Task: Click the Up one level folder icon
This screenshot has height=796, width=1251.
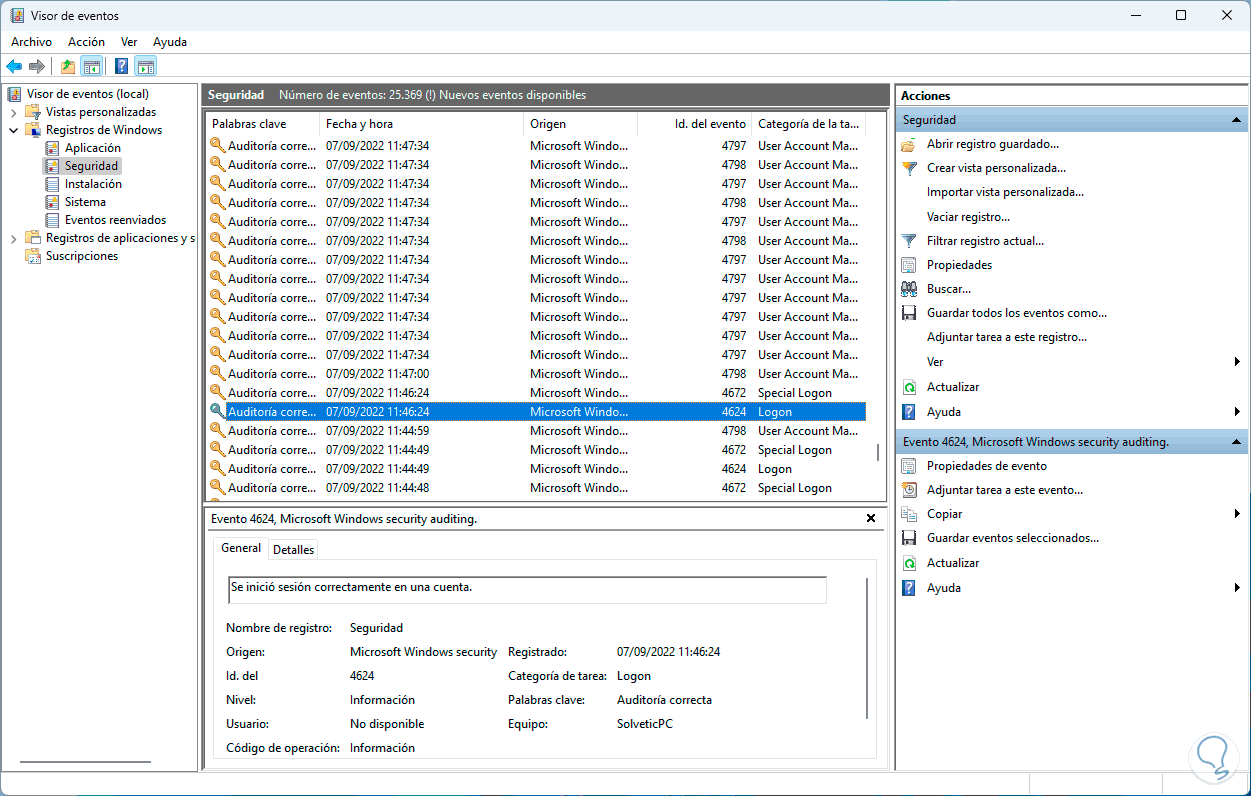Action: point(67,67)
